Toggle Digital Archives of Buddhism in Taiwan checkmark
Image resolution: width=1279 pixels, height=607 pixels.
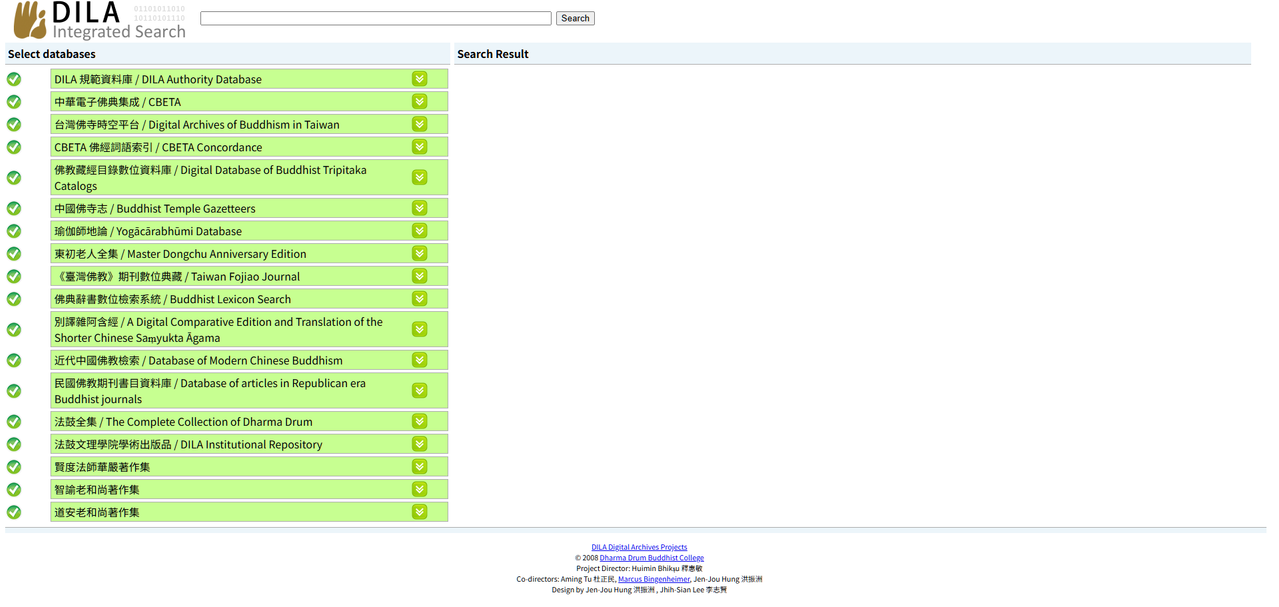click(14, 124)
